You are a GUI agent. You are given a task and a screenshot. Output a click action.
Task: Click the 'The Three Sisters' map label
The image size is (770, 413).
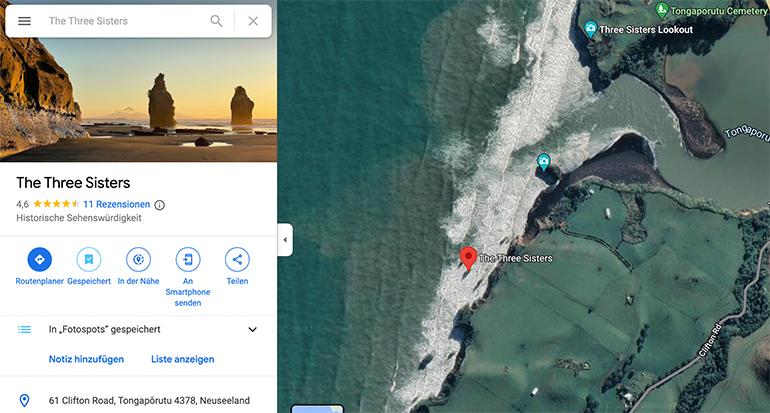click(516, 258)
